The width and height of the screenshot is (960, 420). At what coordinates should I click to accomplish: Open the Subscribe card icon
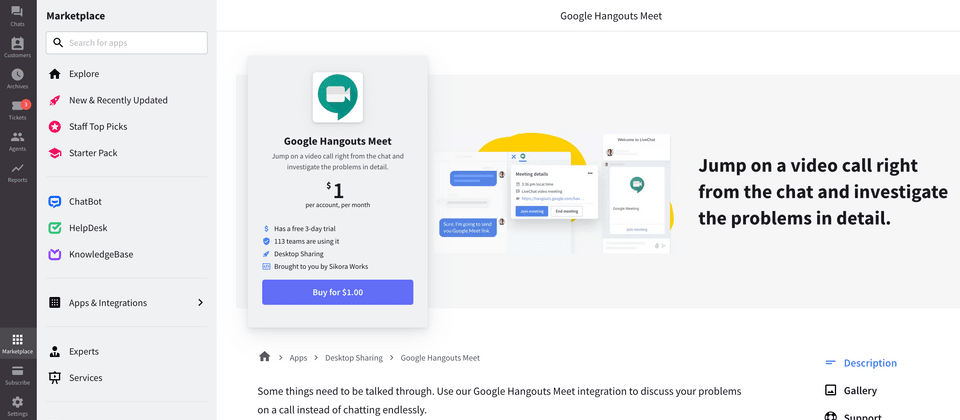click(x=17, y=370)
